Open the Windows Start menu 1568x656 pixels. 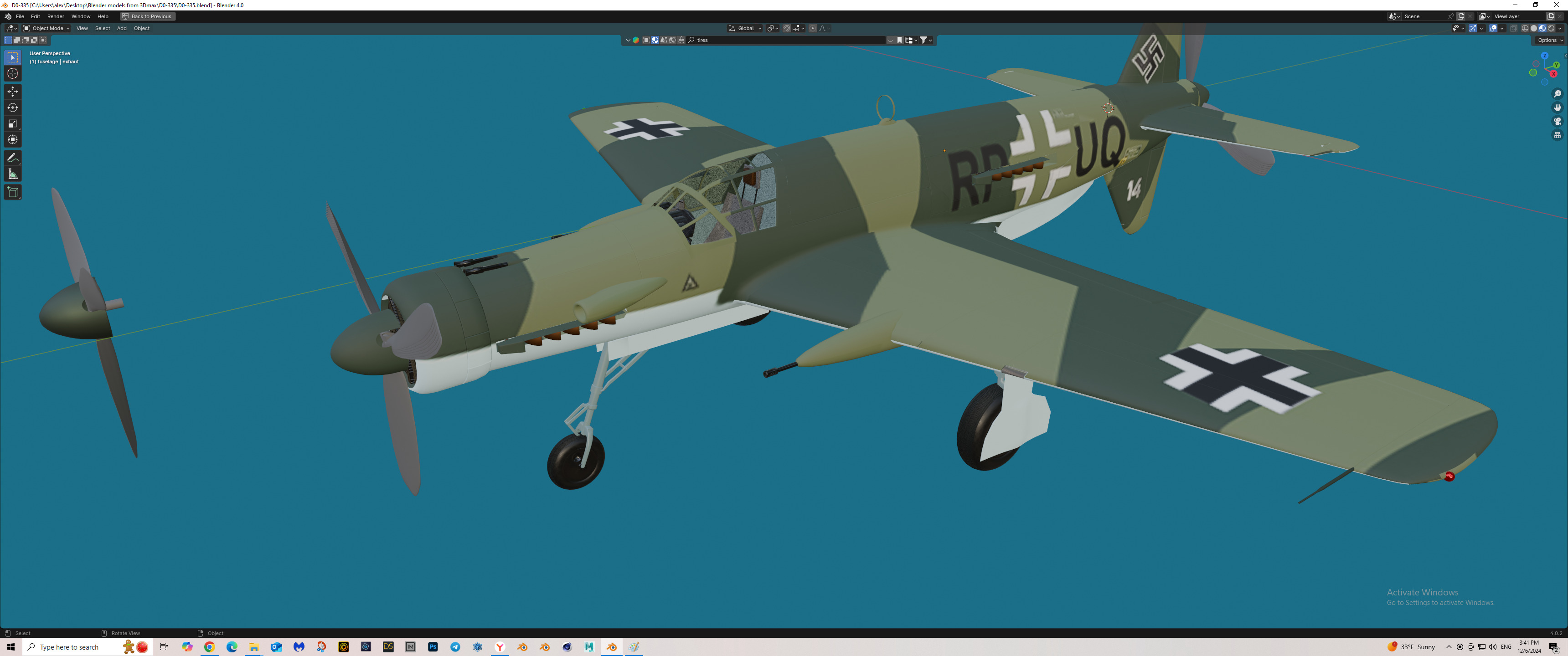tap(10, 647)
